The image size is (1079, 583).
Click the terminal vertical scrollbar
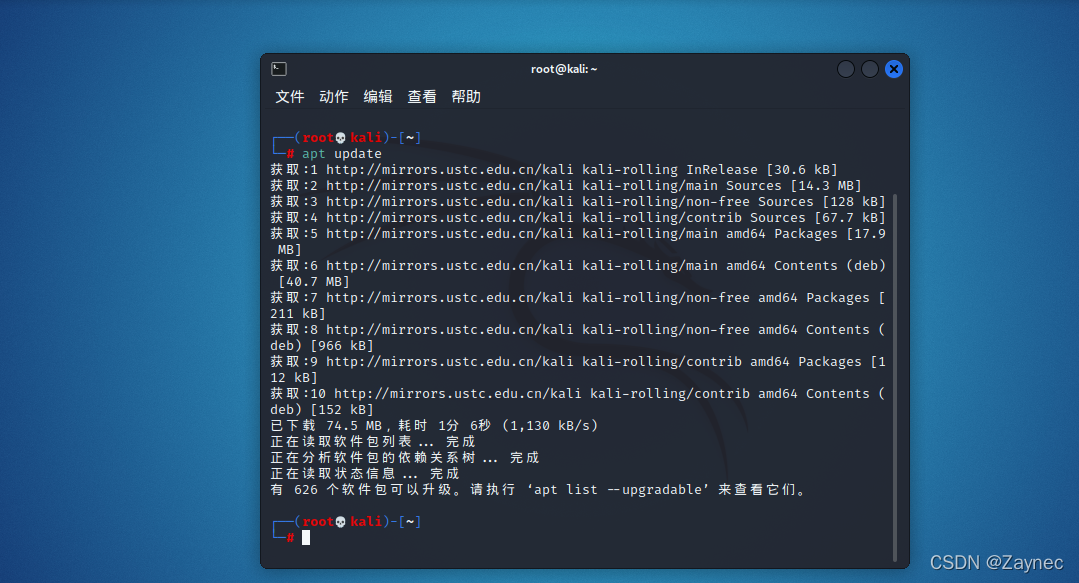coord(895,377)
